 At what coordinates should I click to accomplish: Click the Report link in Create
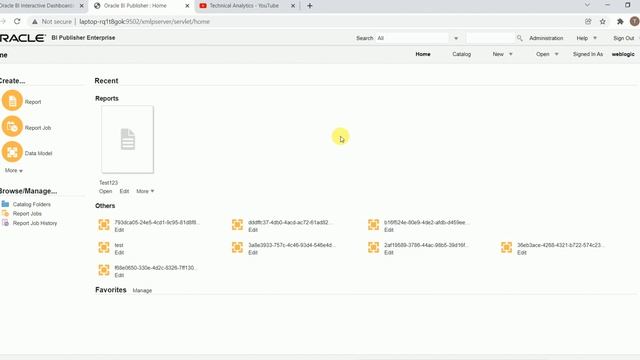pyautogui.click(x=33, y=102)
